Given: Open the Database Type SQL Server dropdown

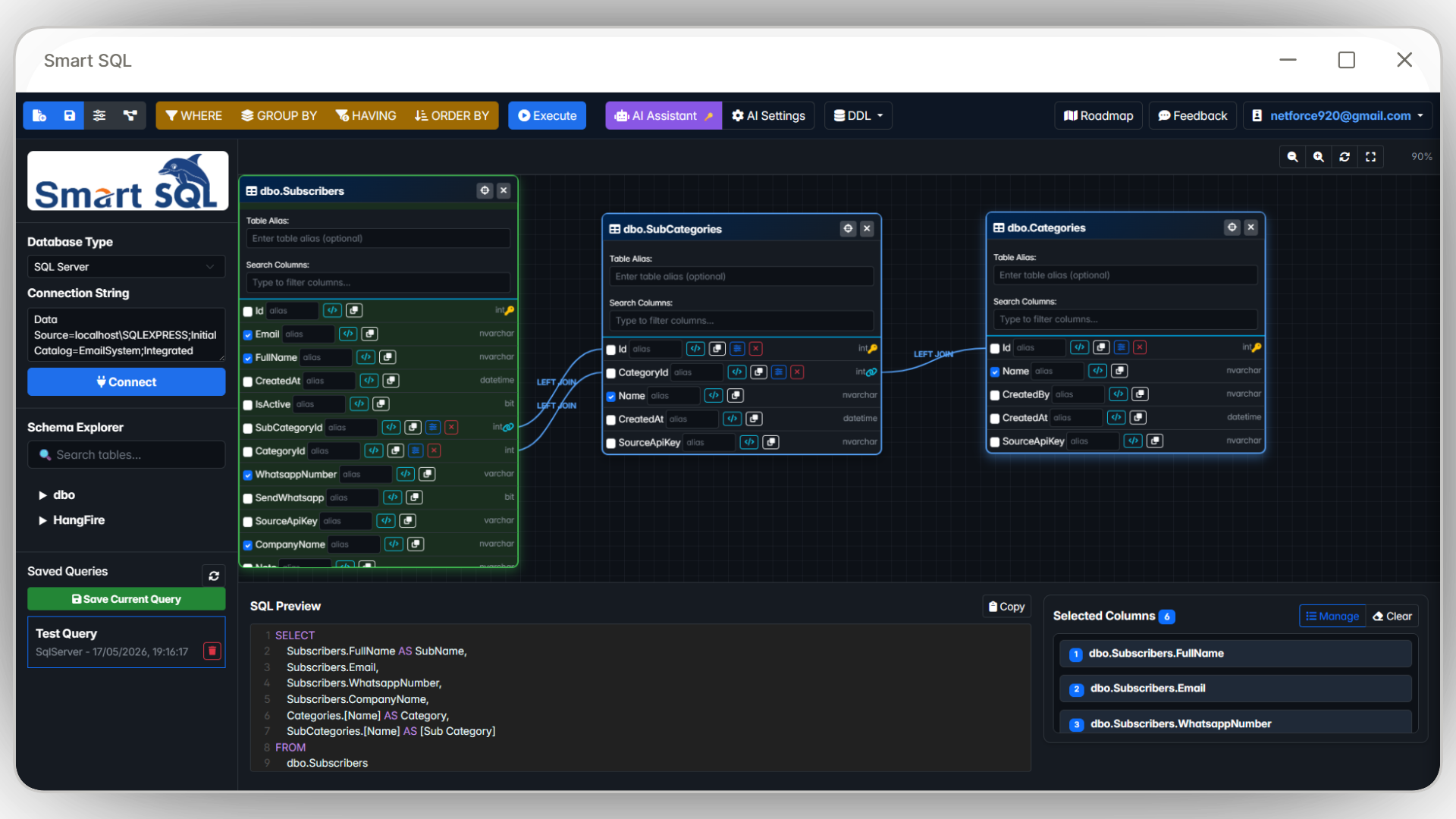Looking at the screenshot, I should 126,267.
